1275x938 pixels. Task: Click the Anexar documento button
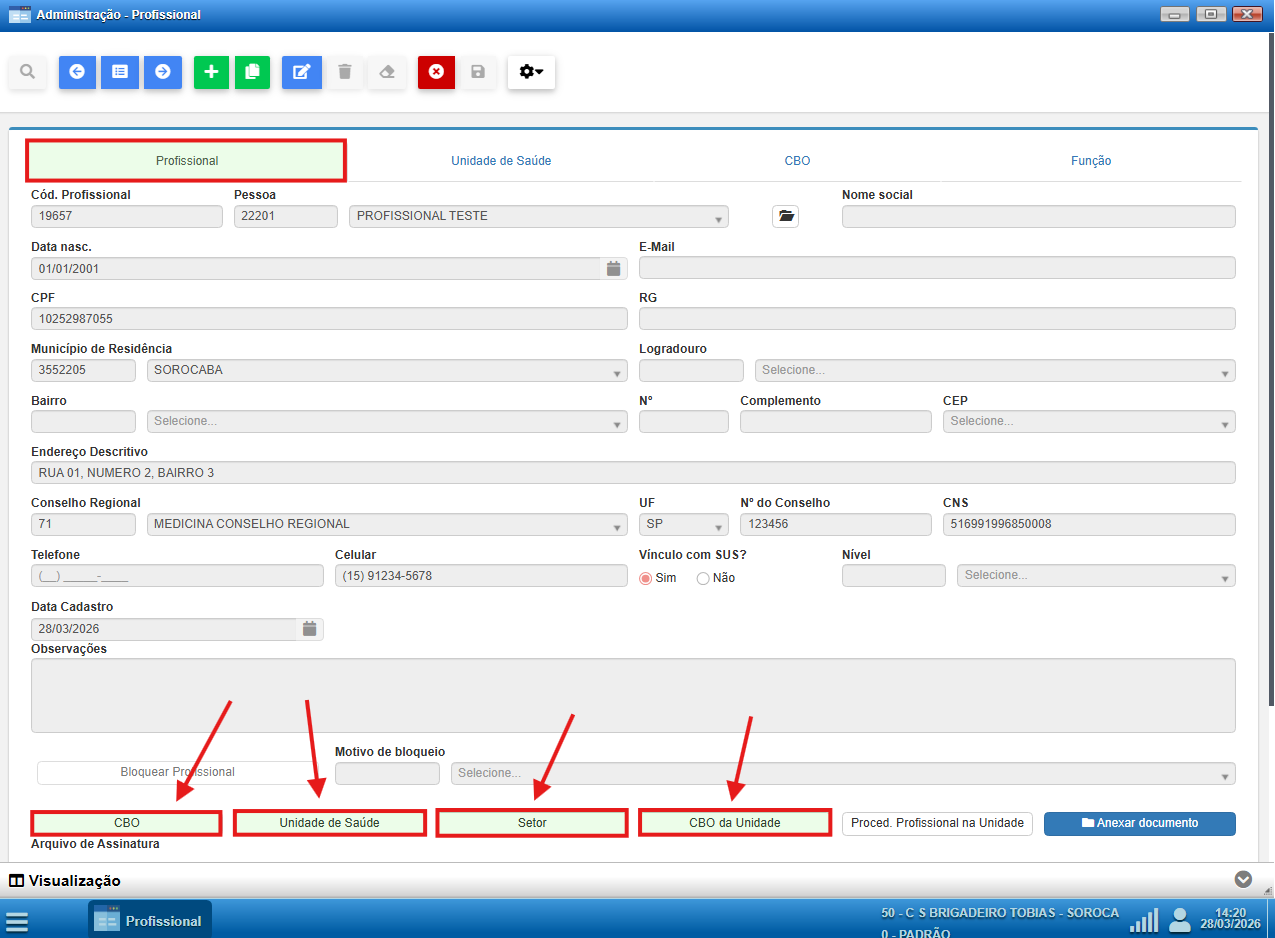1139,823
